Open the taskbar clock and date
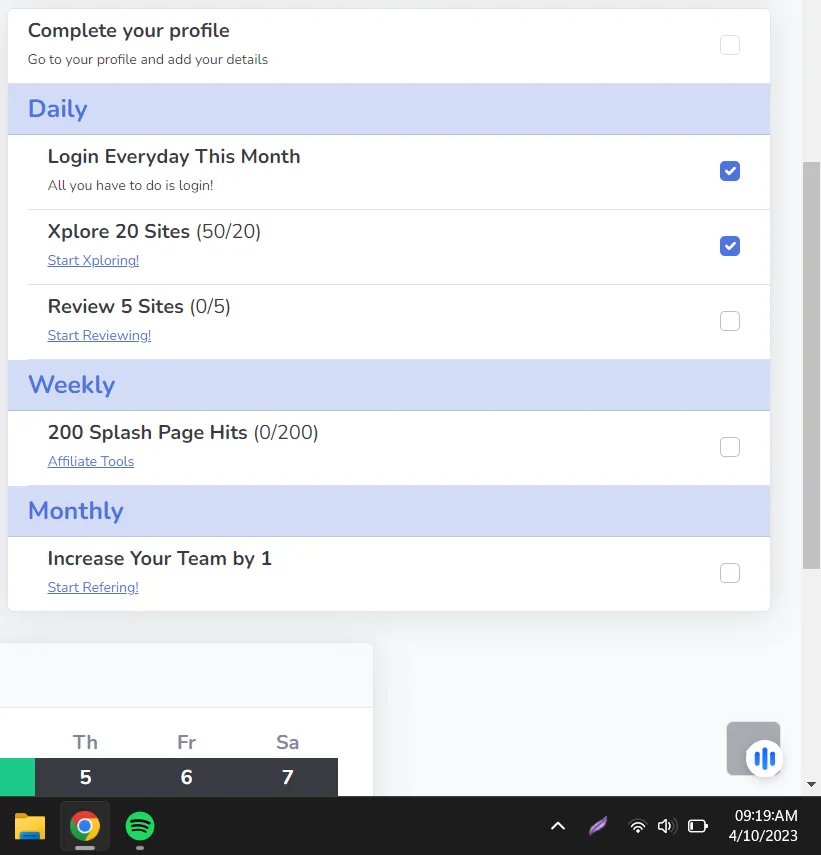 pos(765,826)
